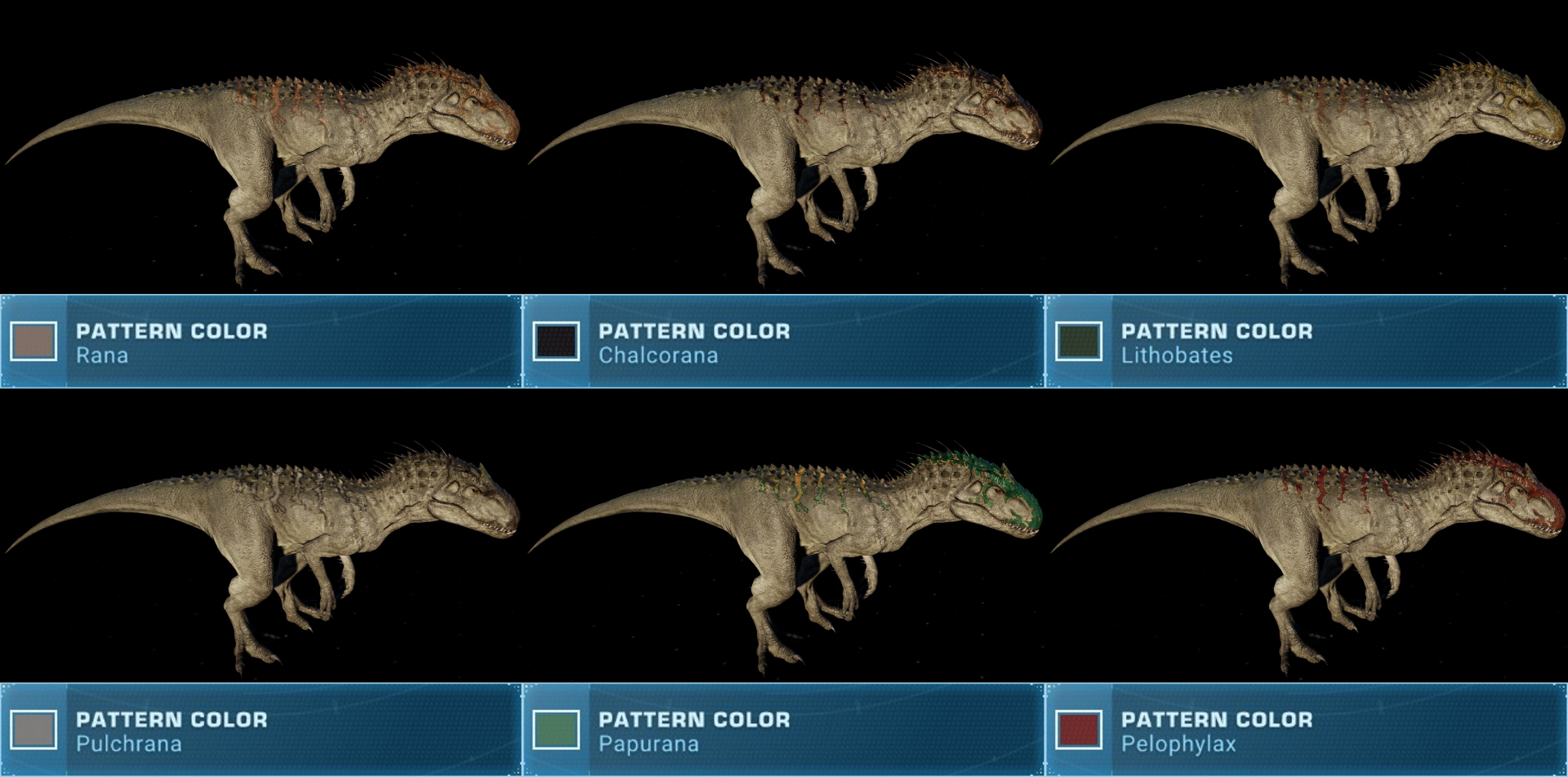Select the Pulchrana dinosaur preview image
The width and height of the screenshot is (1568, 777).
(261, 558)
